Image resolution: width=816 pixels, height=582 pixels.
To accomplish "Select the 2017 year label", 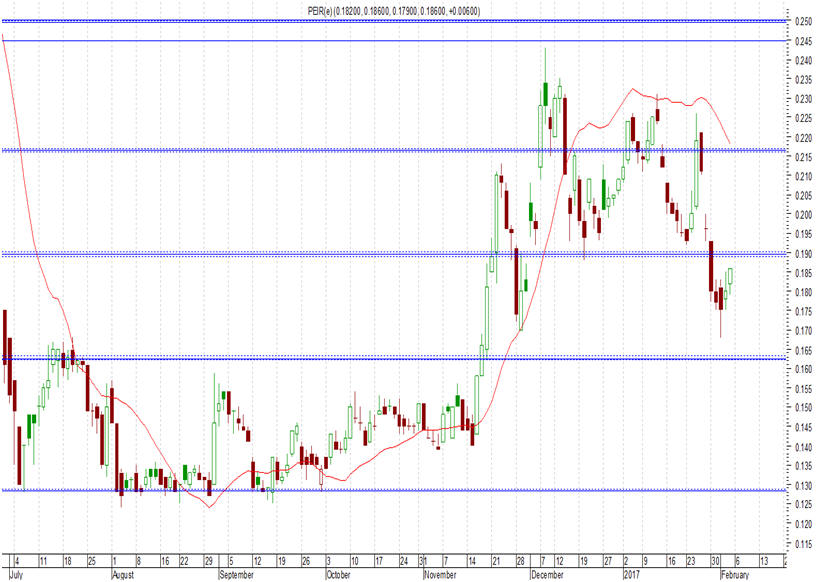I will pyautogui.click(x=632, y=575).
